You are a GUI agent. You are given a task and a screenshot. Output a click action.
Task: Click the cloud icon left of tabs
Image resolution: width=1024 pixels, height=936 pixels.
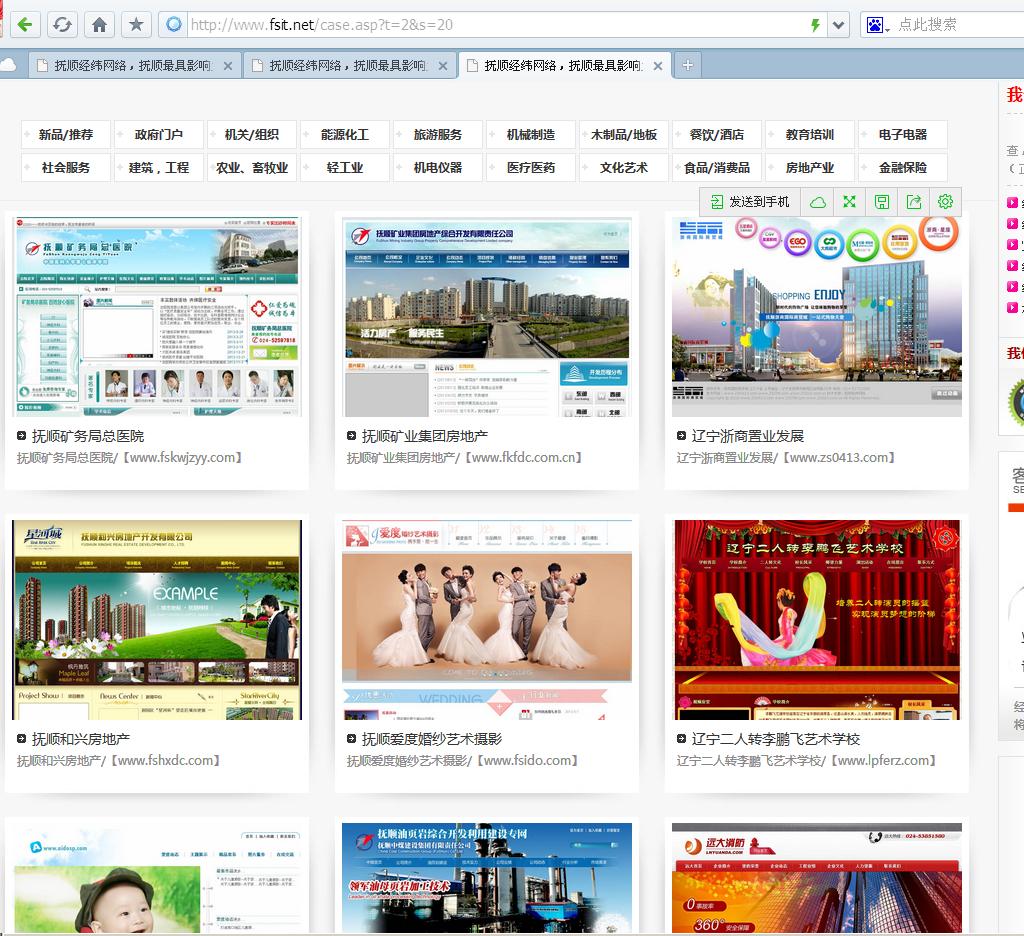pyautogui.click(x=8, y=65)
